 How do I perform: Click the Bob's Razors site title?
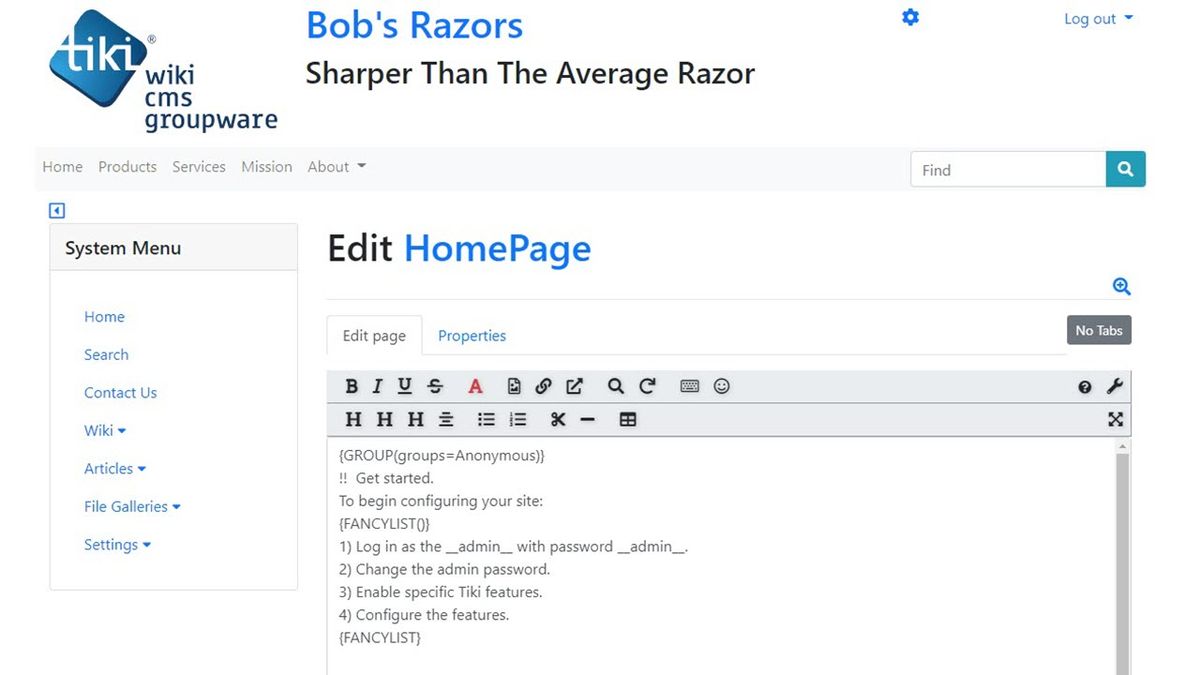413,25
